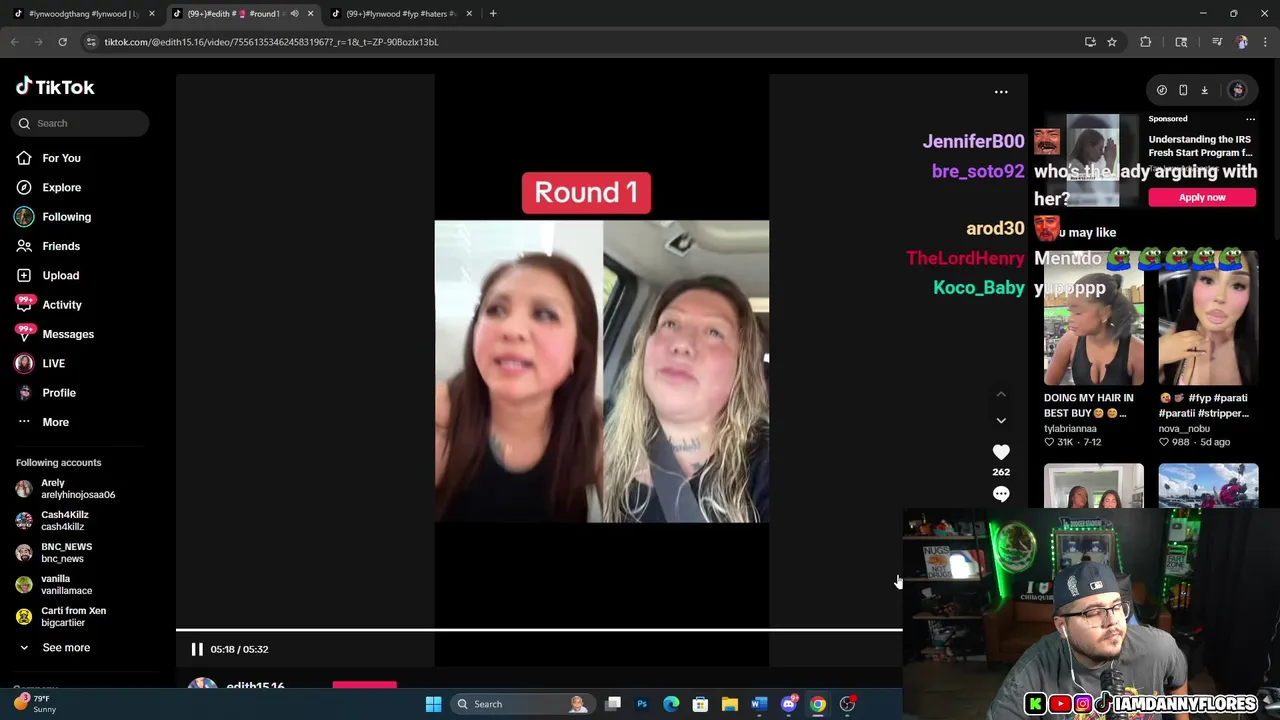Open the nova__nobu recommended video thumbnail
Viewport: 1280px width, 720px height.
[1208, 319]
